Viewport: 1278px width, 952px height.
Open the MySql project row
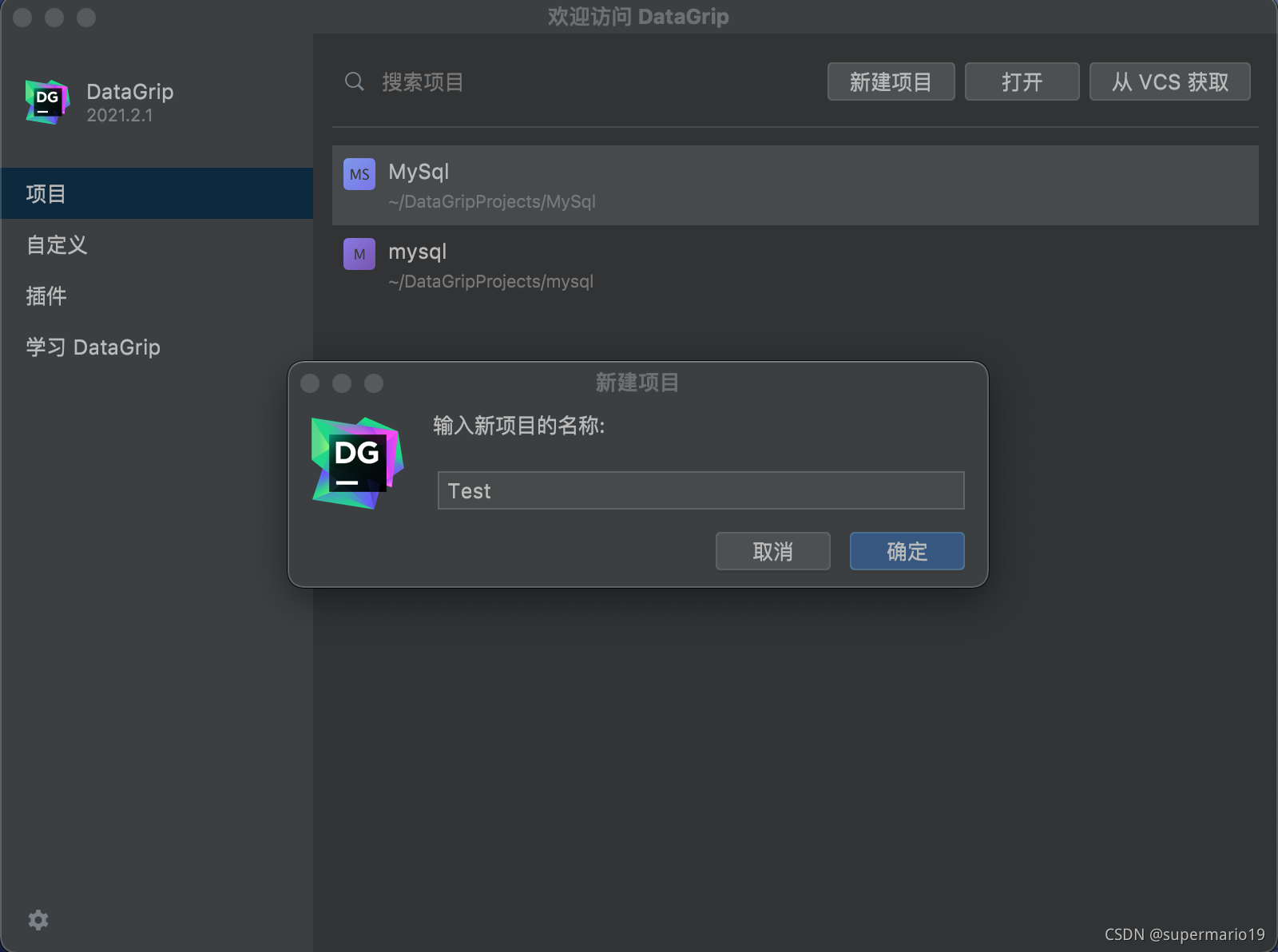point(796,185)
